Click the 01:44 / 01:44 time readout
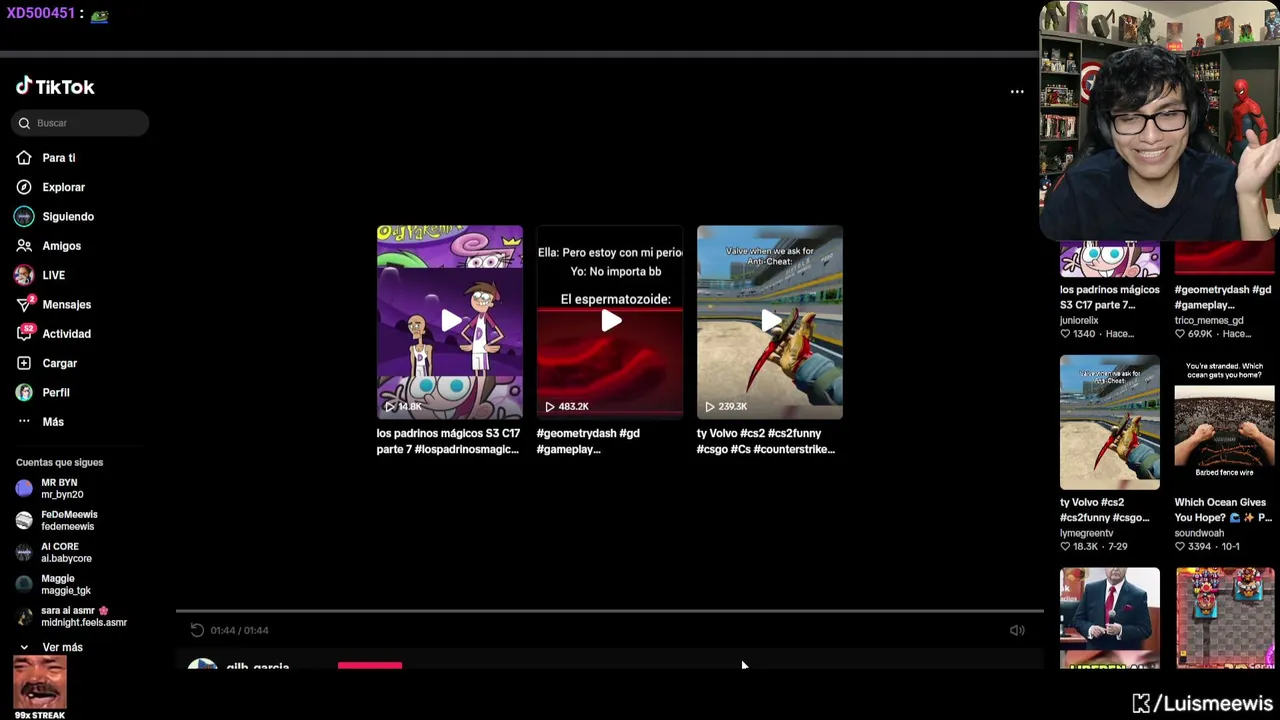The image size is (1280, 720). 240,630
